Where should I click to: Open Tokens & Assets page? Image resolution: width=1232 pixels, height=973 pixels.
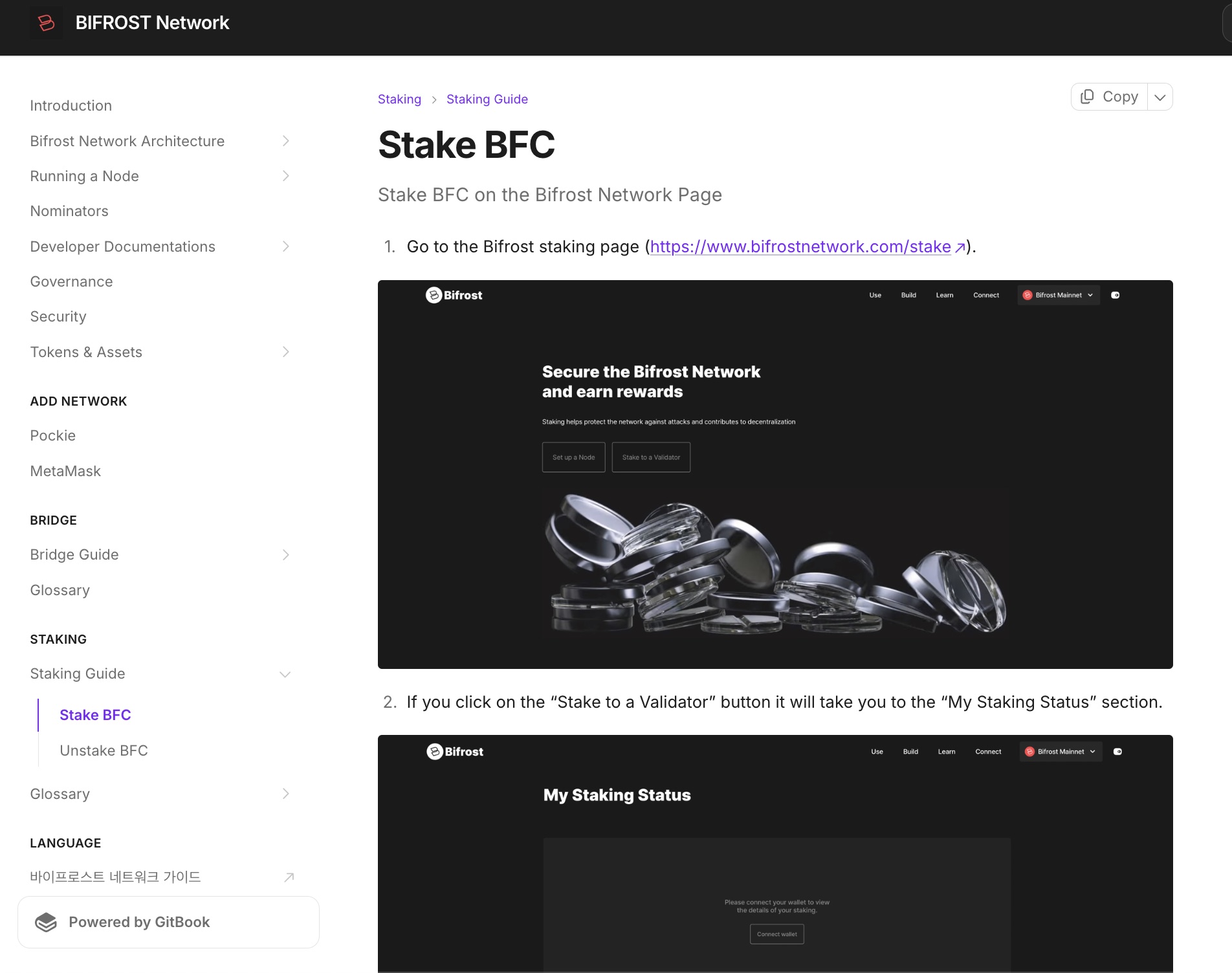pos(86,352)
